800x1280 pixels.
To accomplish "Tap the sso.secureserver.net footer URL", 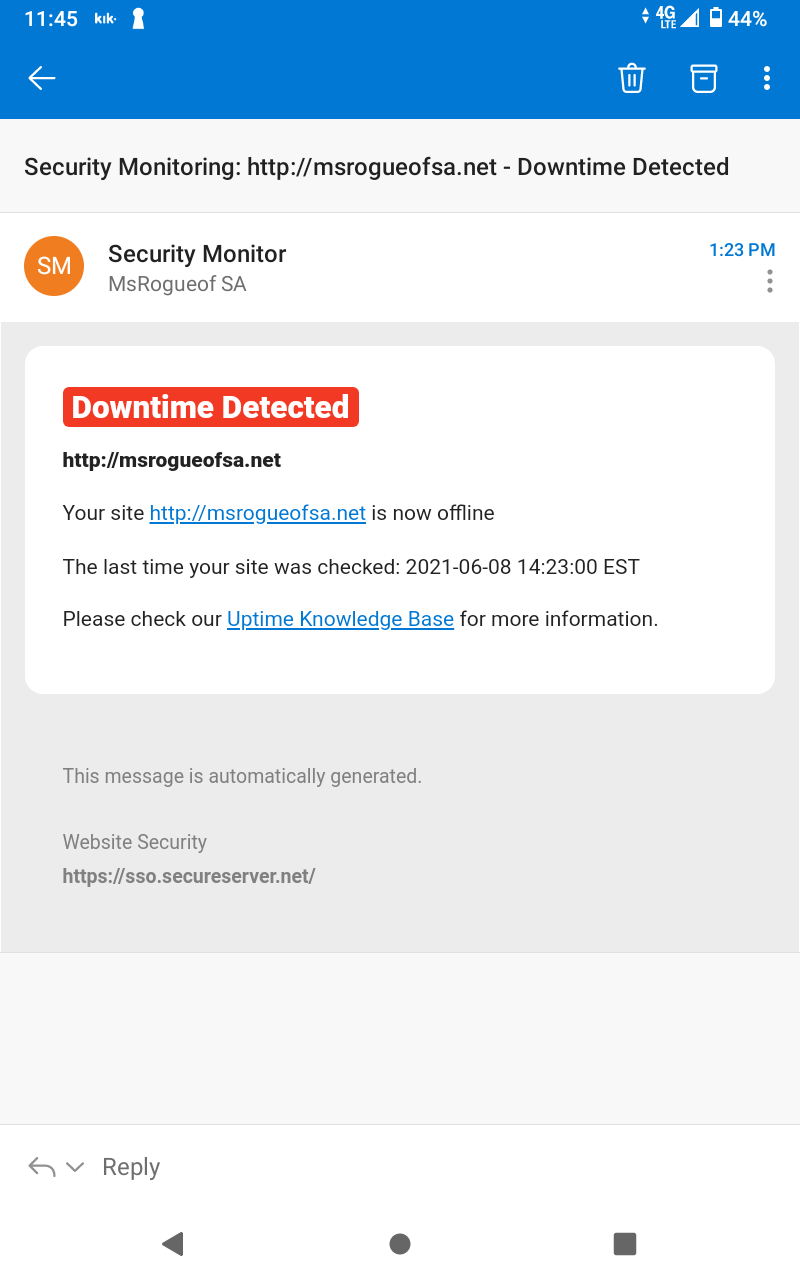I will pyautogui.click(x=189, y=876).
